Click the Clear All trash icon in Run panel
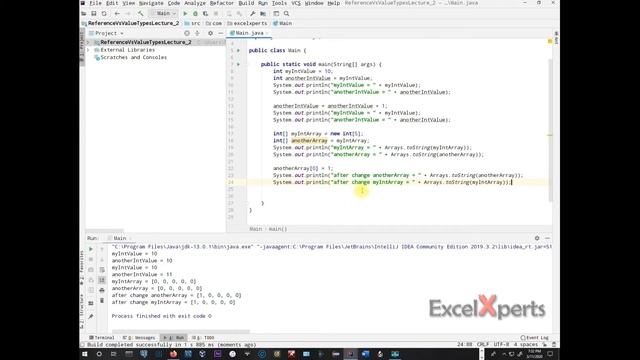Image resolution: width=640 pixels, height=360 pixels. point(102,301)
